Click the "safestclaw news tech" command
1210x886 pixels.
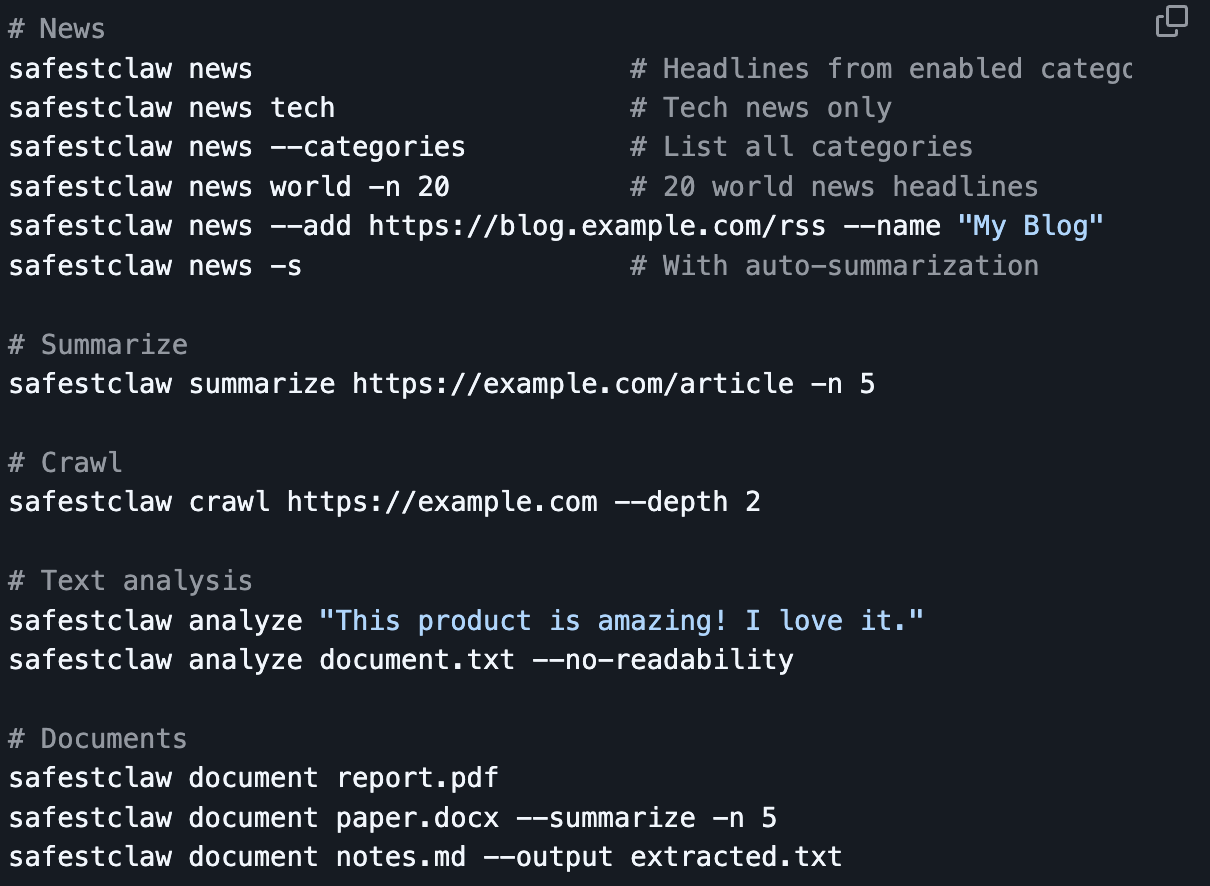[172, 108]
